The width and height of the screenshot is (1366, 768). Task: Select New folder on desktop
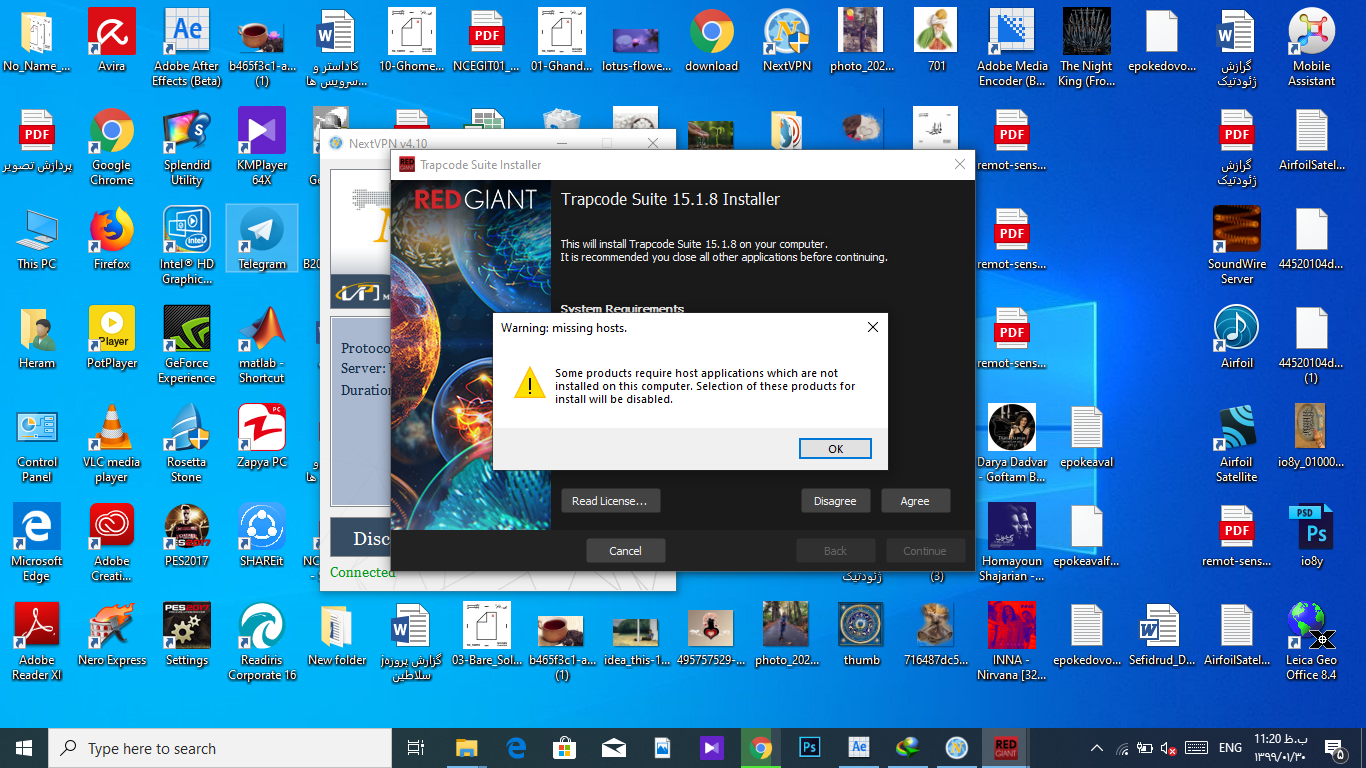click(x=337, y=635)
